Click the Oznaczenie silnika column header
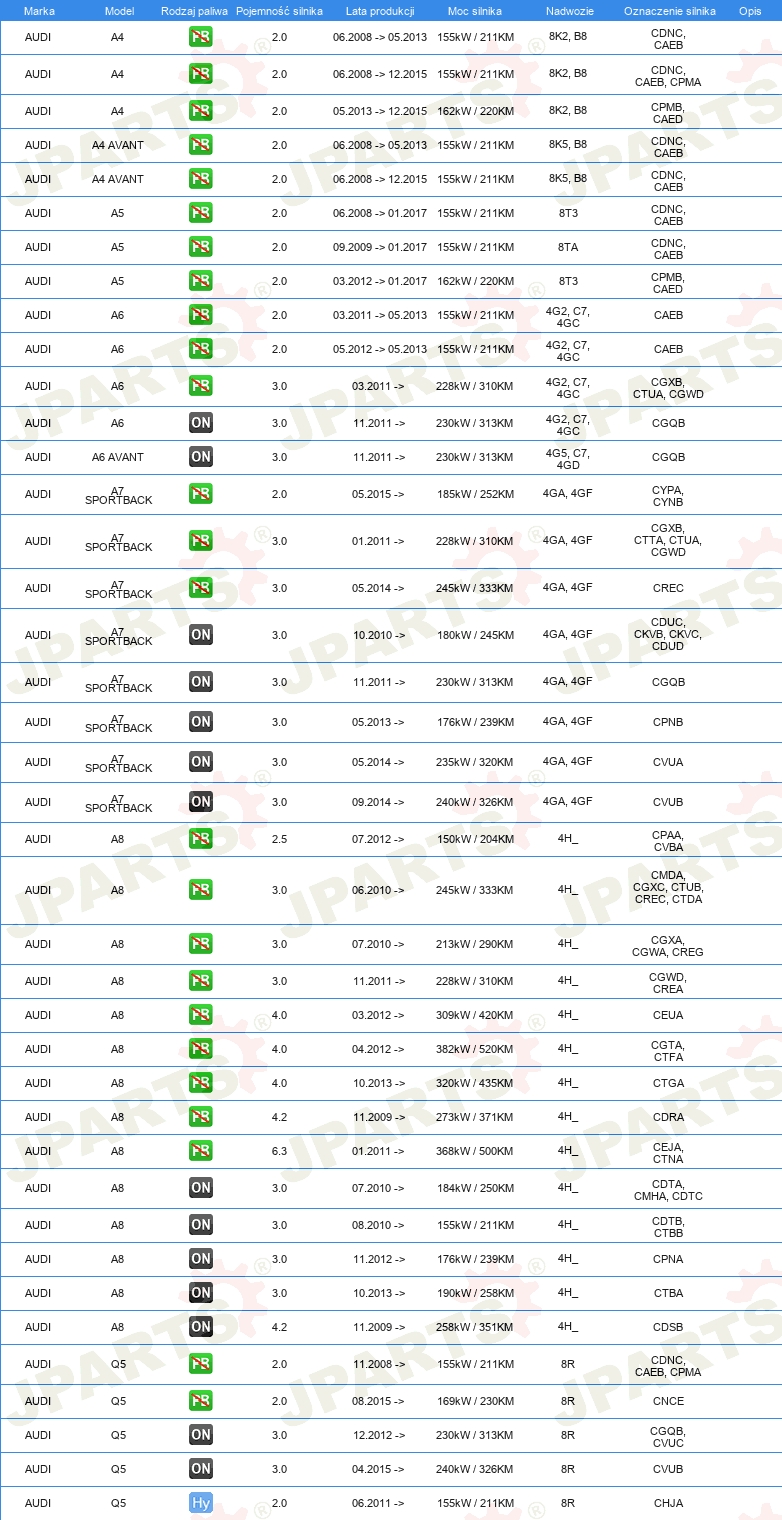 pos(669,11)
